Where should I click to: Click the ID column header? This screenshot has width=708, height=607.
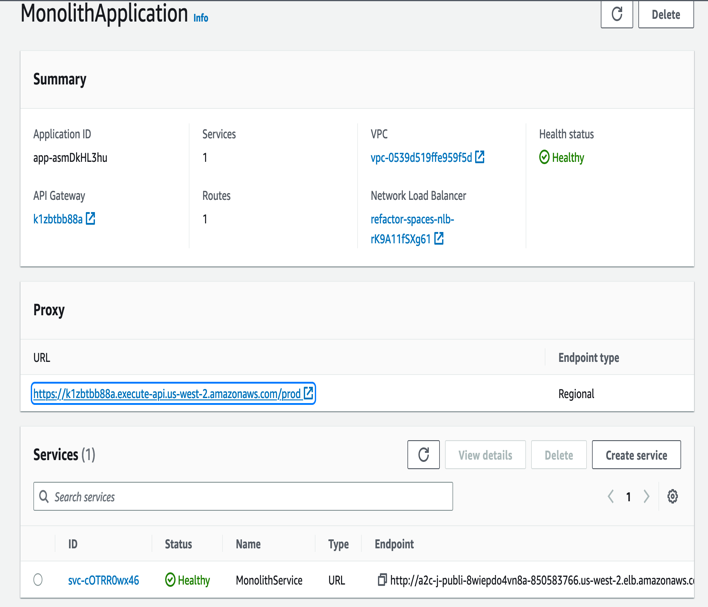click(x=73, y=544)
